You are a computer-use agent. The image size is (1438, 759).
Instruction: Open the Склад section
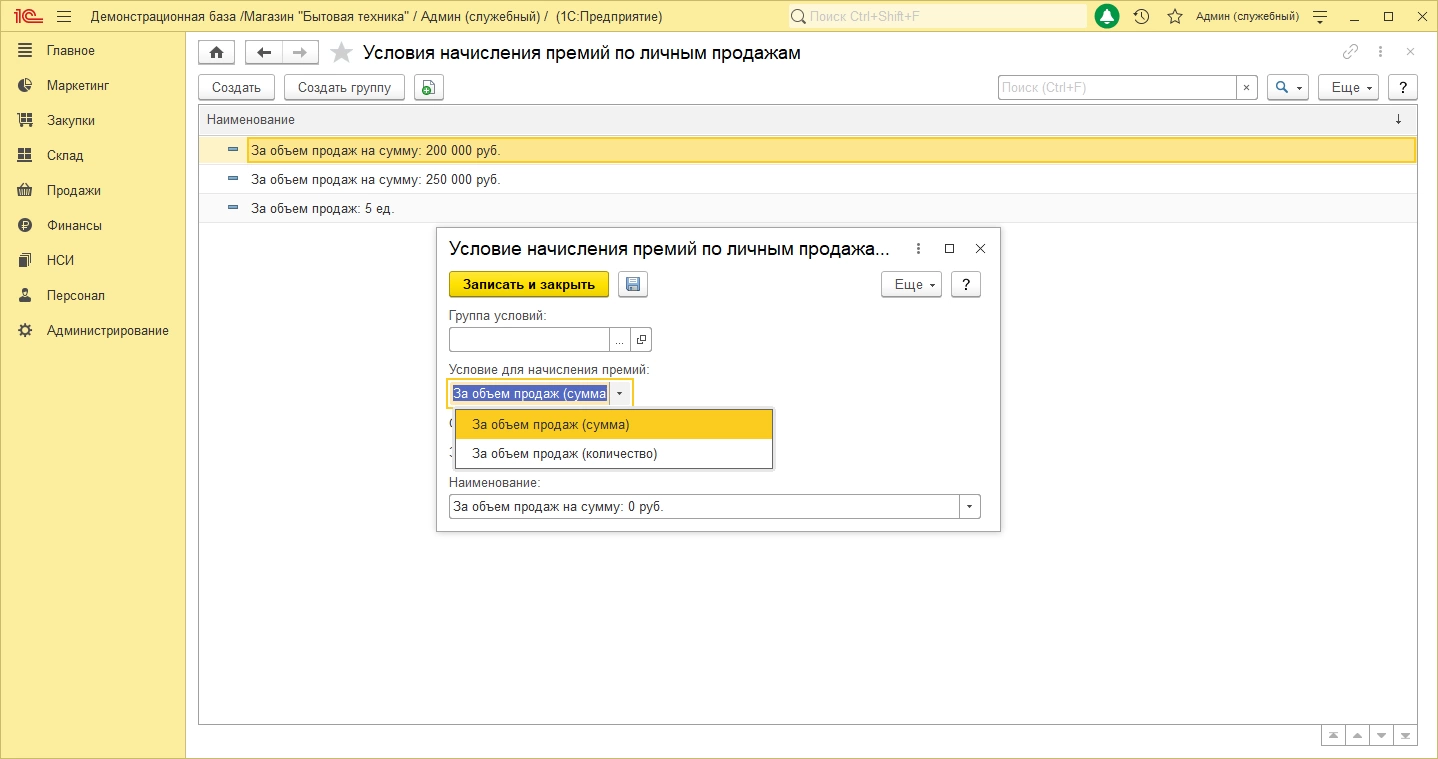65,156
